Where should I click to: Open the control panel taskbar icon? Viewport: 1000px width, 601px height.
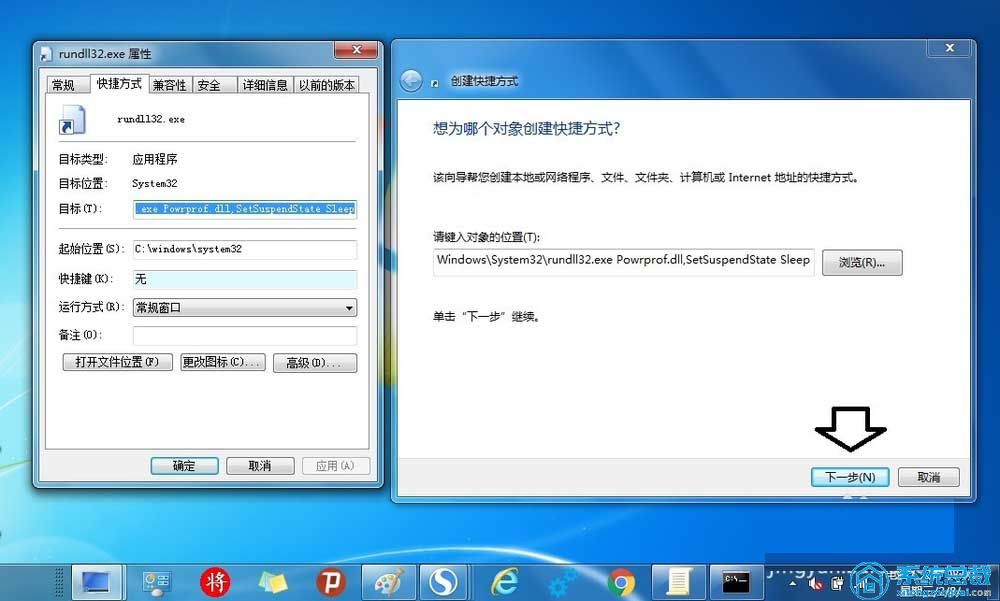(156, 582)
